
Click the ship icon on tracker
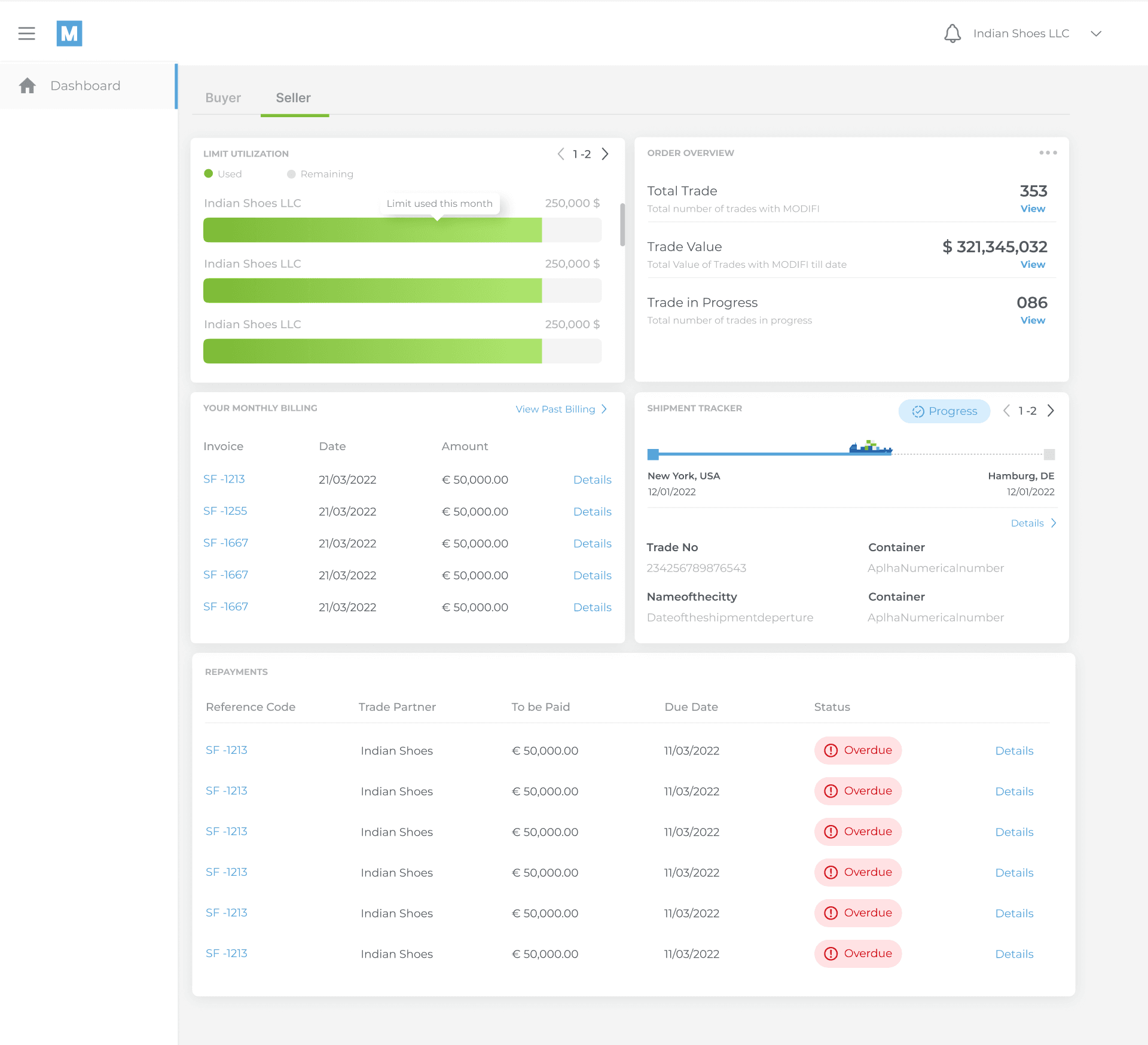pyautogui.click(x=870, y=447)
